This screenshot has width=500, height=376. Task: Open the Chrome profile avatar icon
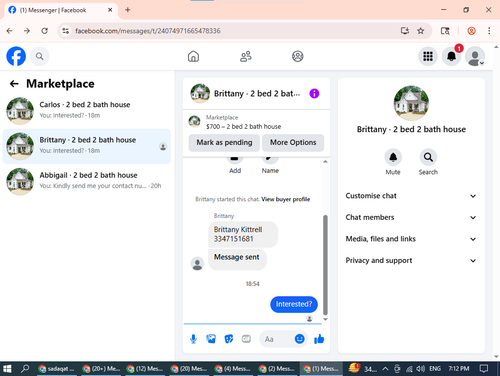click(471, 31)
